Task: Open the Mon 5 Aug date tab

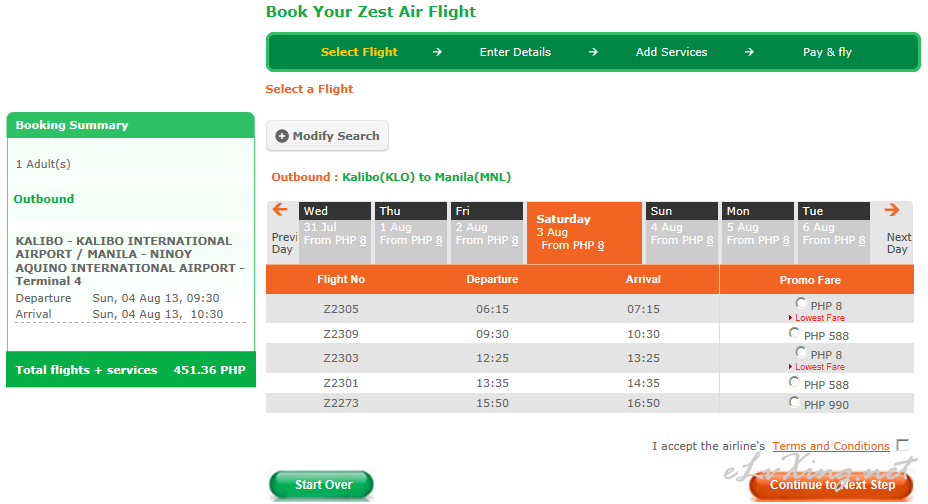Action: pos(758,232)
